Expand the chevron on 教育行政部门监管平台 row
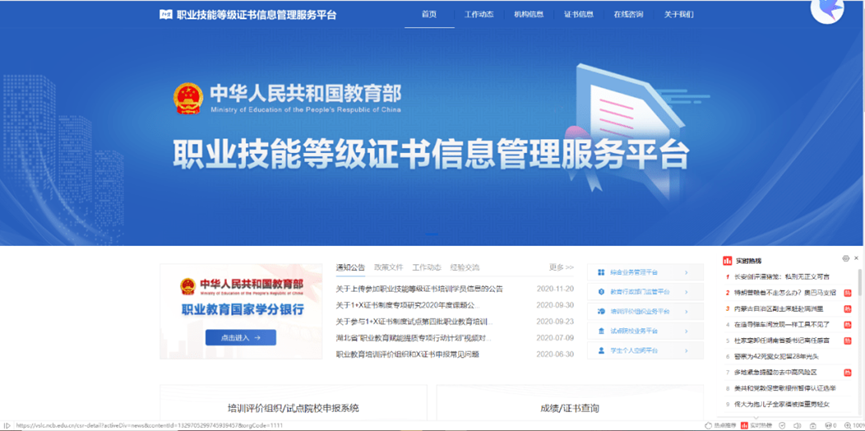The width and height of the screenshot is (865, 431). (686, 292)
